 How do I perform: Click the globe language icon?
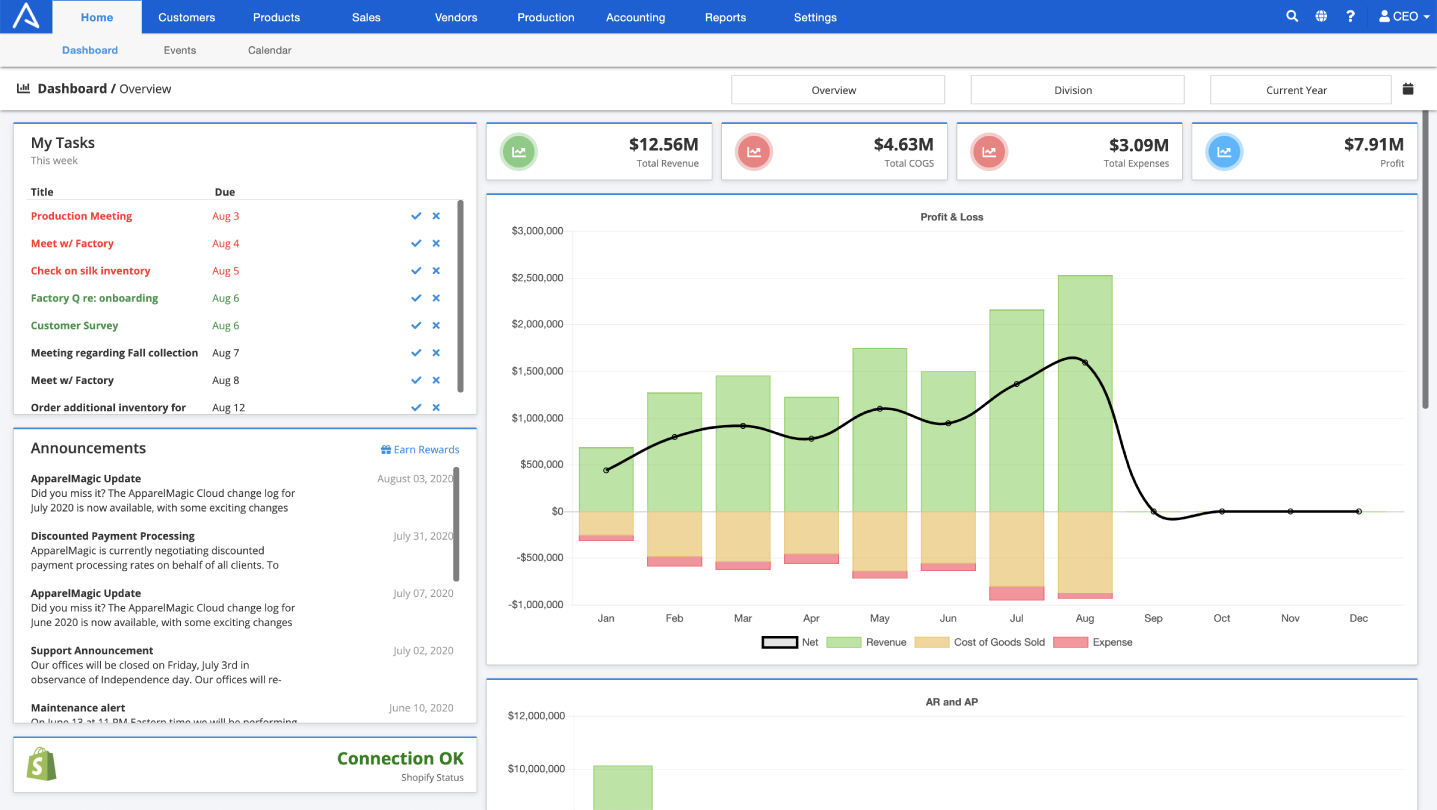pos(1321,16)
